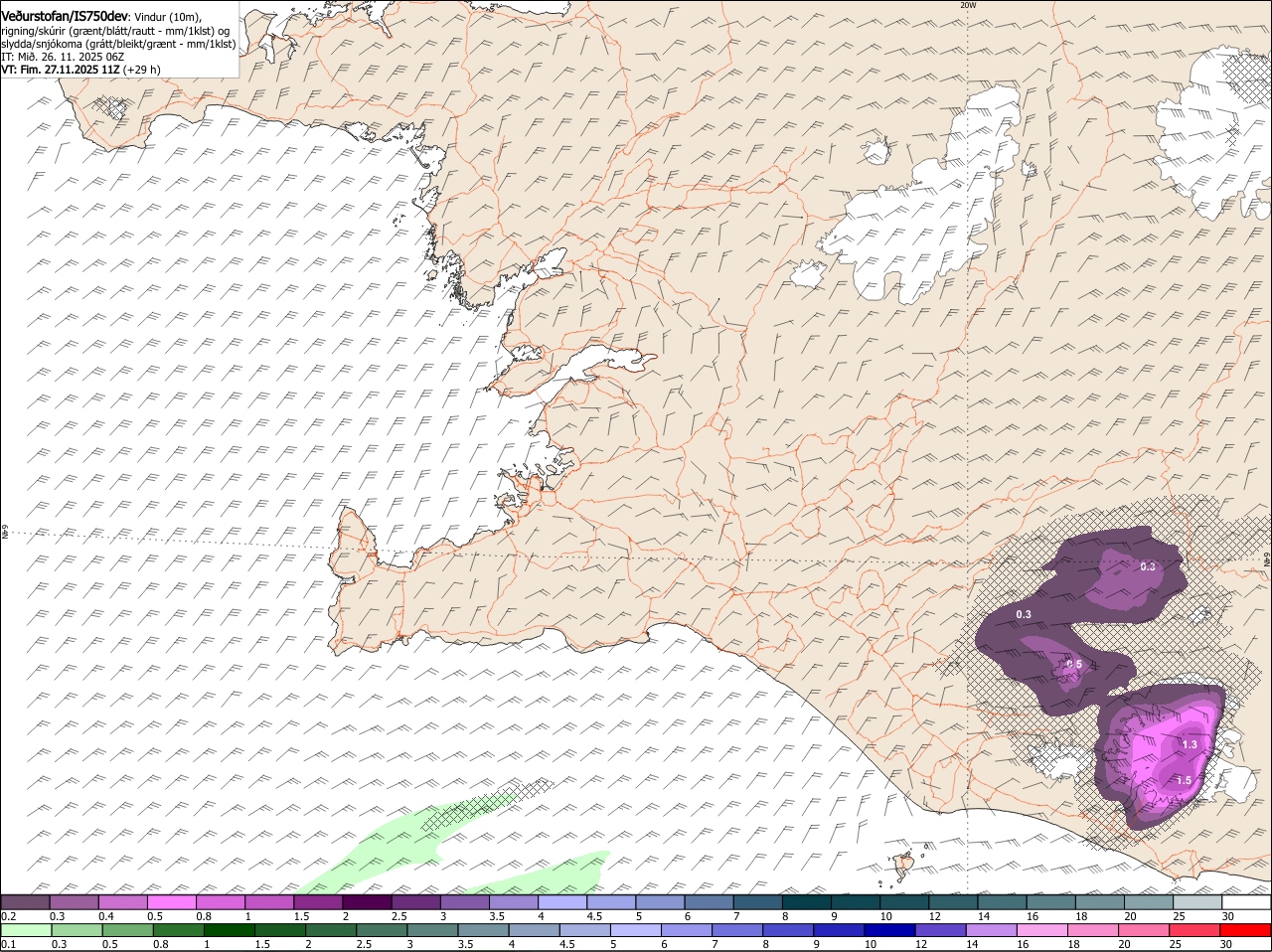Click the 12 label on the upper snow scale

(935, 915)
